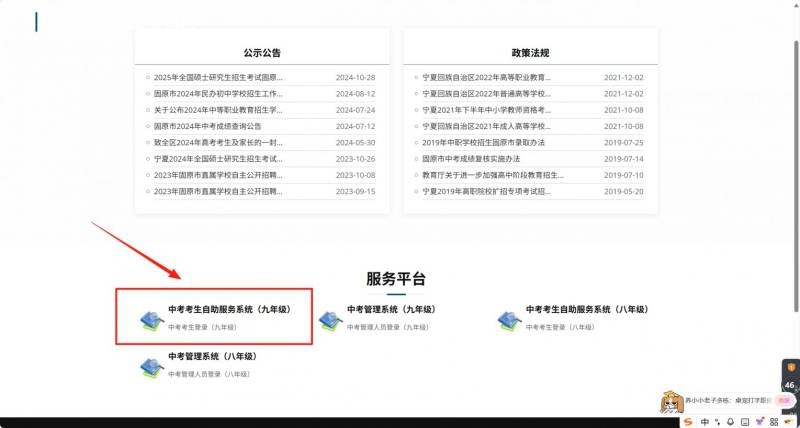Click the Sogou input method S icon

pyautogui.click(x=688, y=422)
